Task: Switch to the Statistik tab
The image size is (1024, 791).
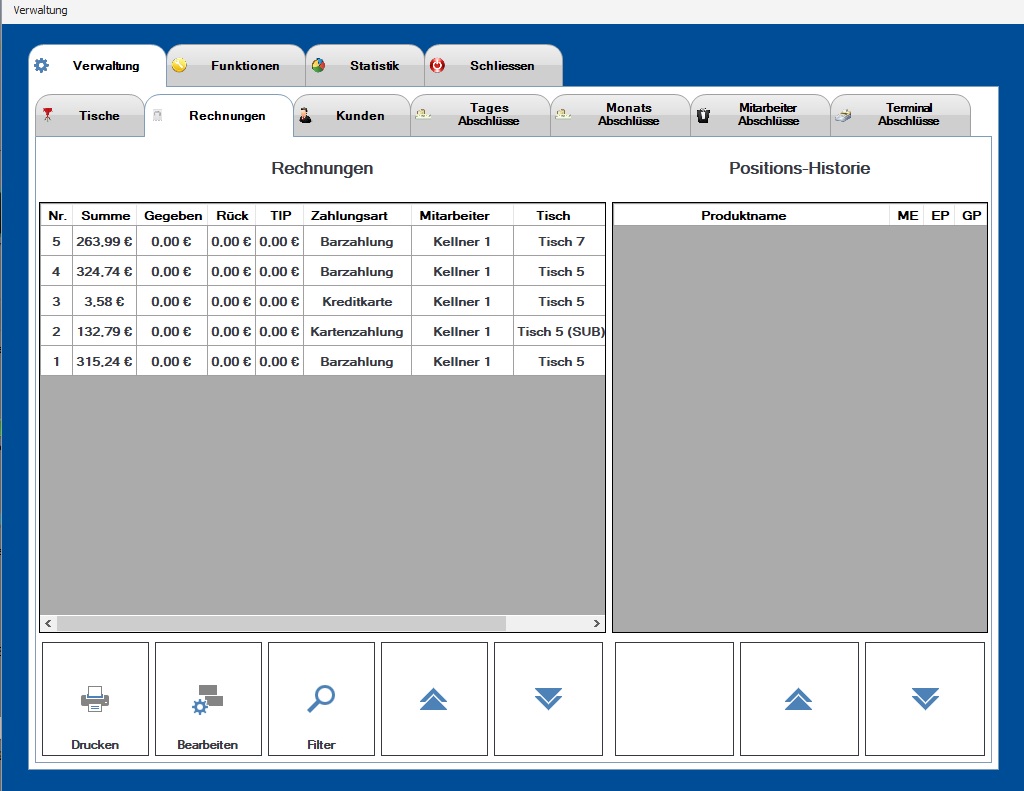Action: point(365,66)
